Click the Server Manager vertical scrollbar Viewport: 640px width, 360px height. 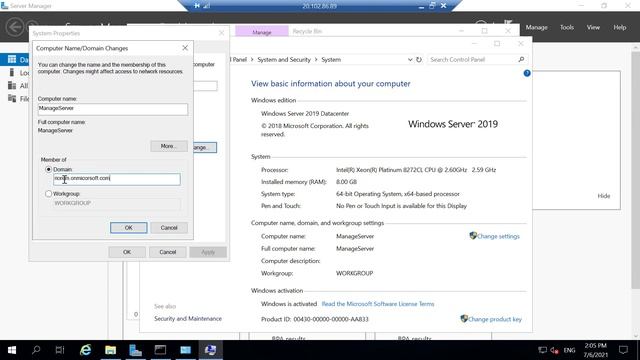(636, 171)
